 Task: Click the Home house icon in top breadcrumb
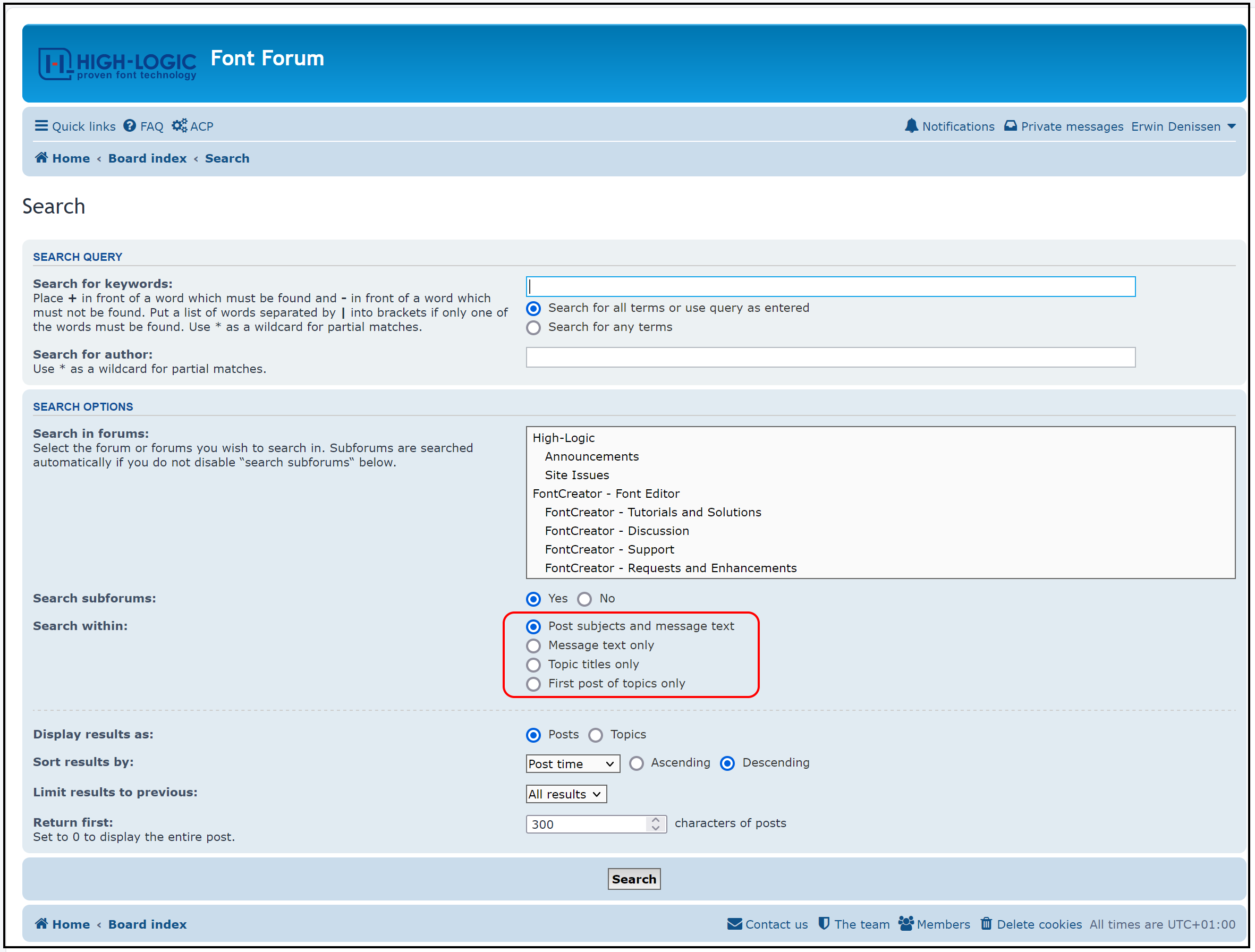[41, 158]
